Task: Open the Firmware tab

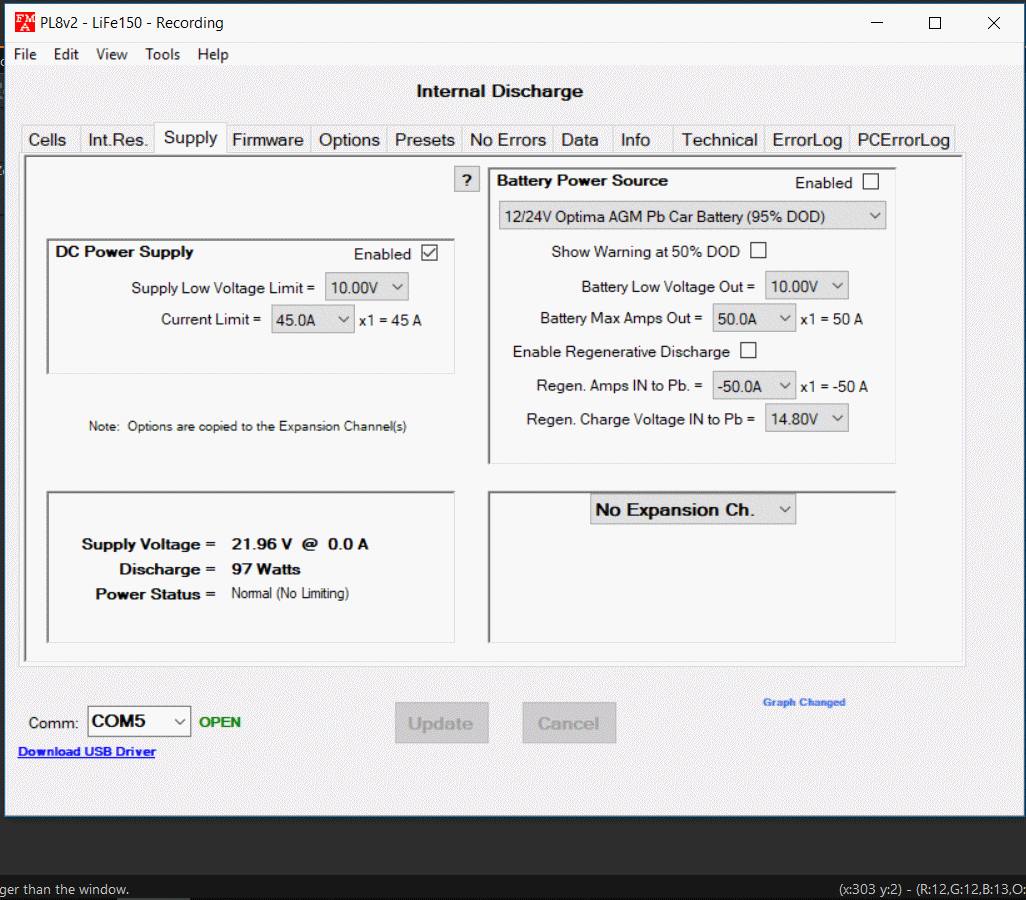Action: 267,140
